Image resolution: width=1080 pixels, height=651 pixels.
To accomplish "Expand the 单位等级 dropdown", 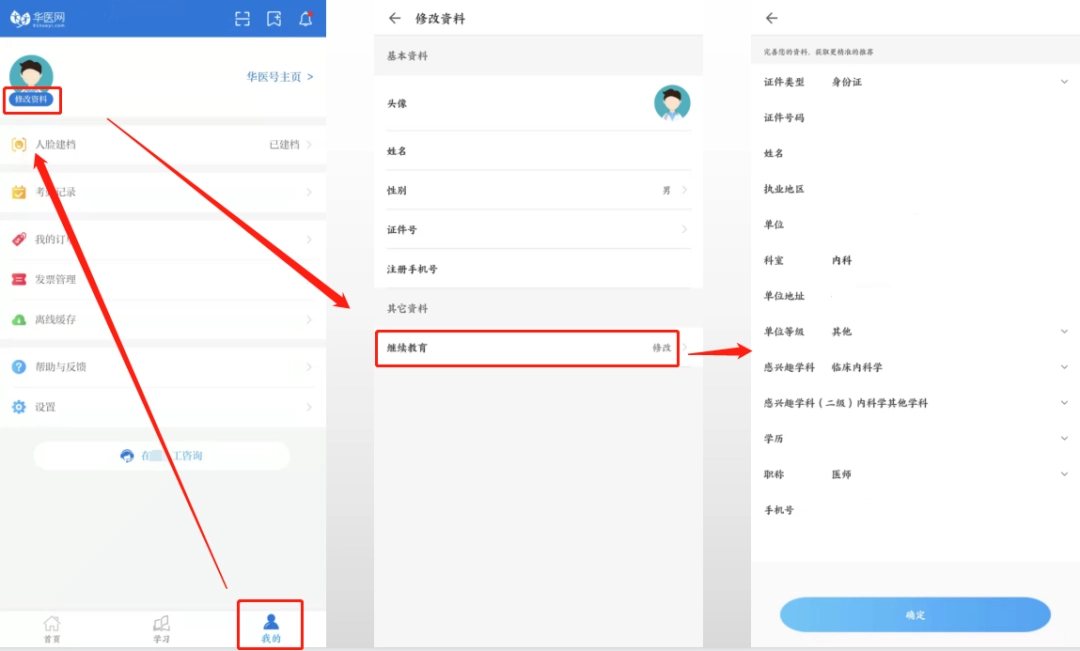I will [x=1064, y=331].
